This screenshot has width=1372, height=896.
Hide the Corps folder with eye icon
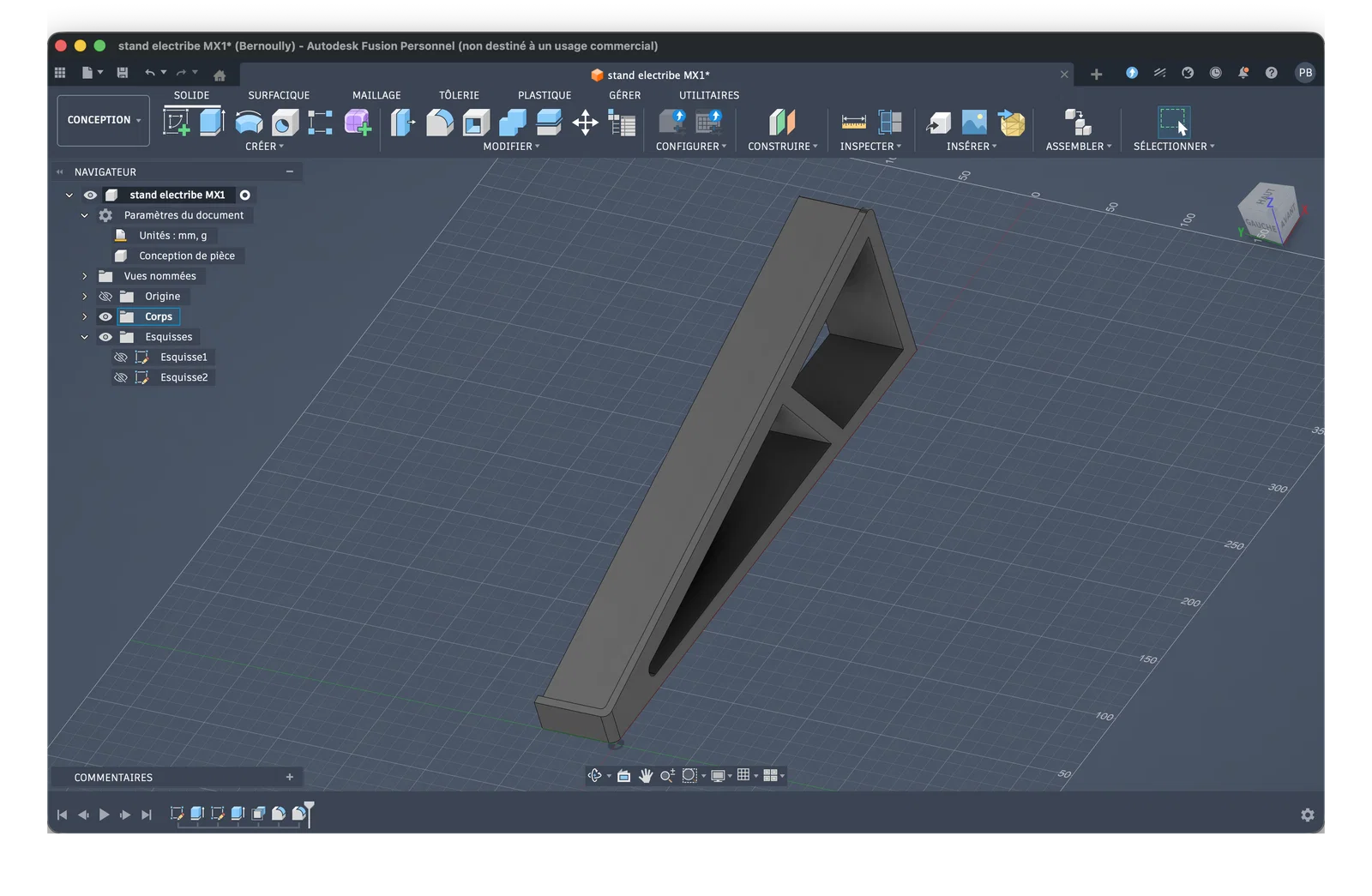(105, 316)
